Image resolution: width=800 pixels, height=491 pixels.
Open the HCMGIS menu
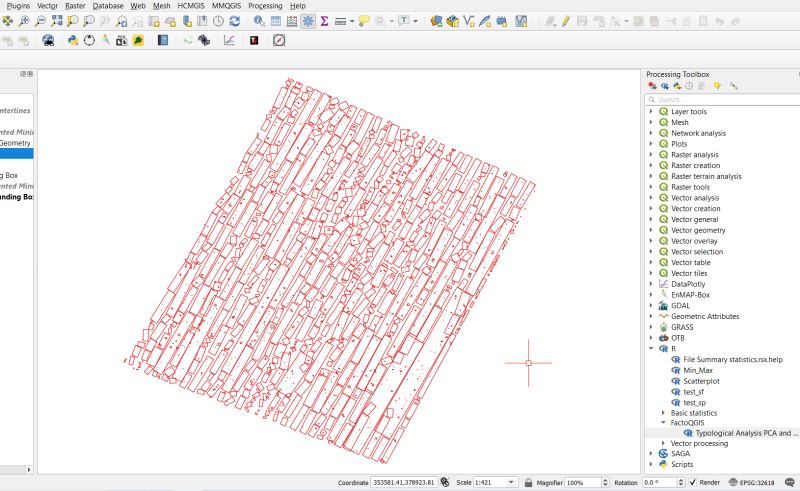[190, 6]
